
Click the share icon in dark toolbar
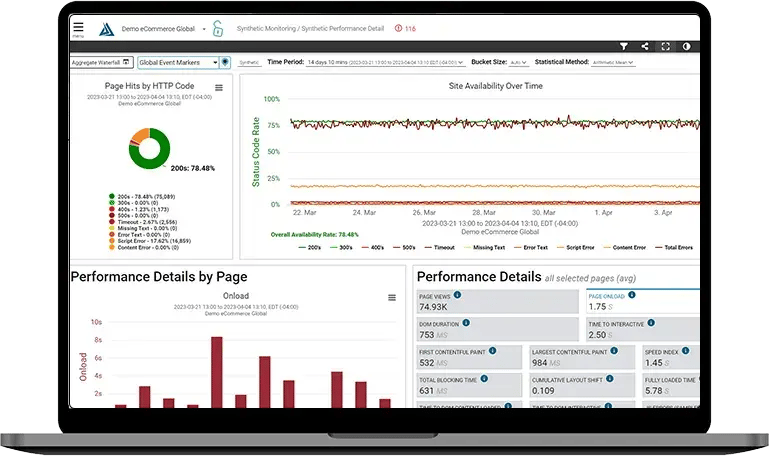click(x=645, y=46)
